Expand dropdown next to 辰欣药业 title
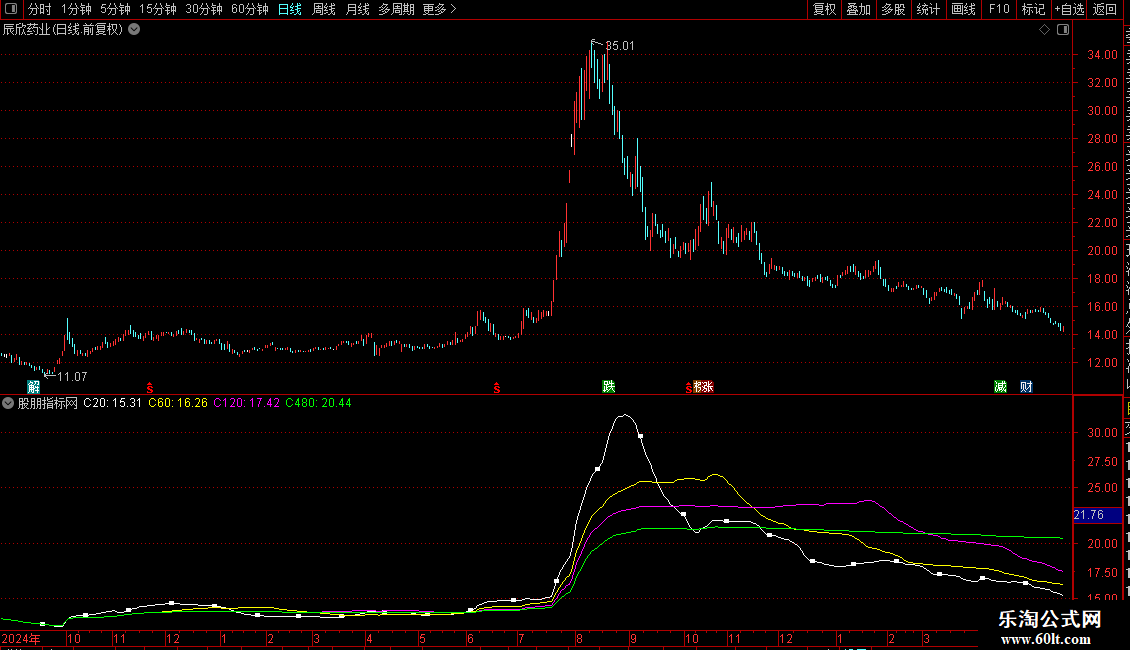This screenshot has height=650, width=1130. tap(134, 30)
